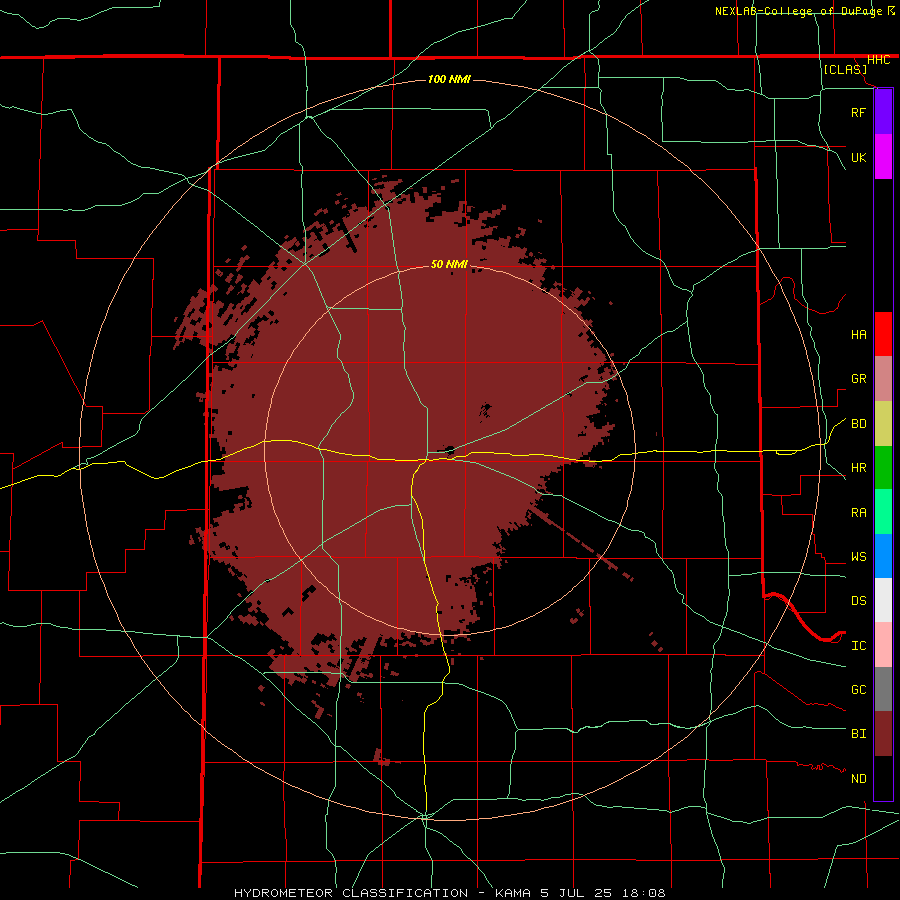This screenshot has width=900, height=900.
Task: Click the "50 NMI" range ring label
Action: (x=449, y=264)
